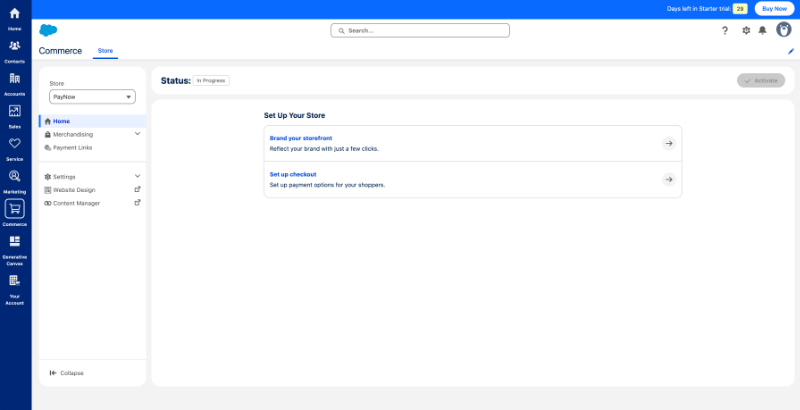Screen dimensions: 800x410
Task: Open the Commerce cart icon
Action: coord(15,209)
